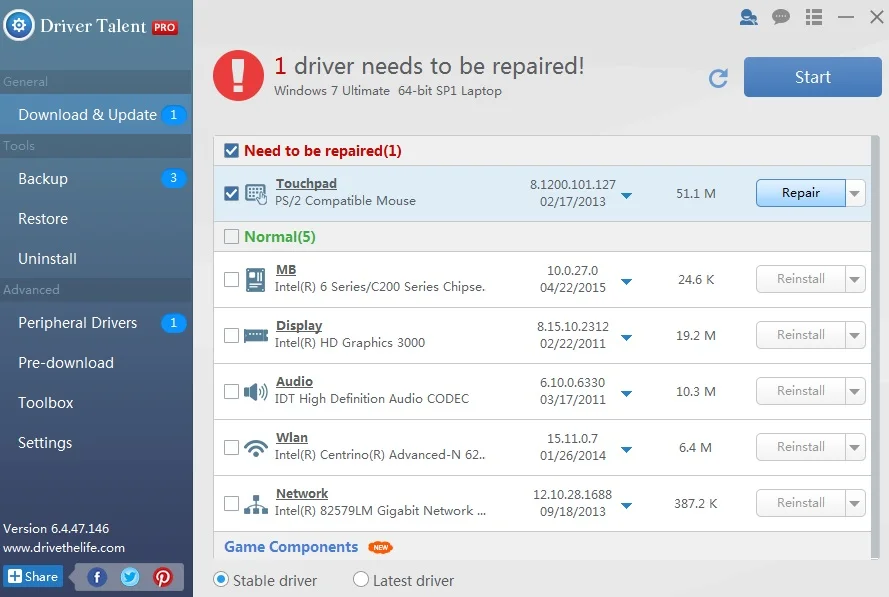Reinstall the Audio driver
Viewport: 889px width, 597px height.
tap(801, 392)
